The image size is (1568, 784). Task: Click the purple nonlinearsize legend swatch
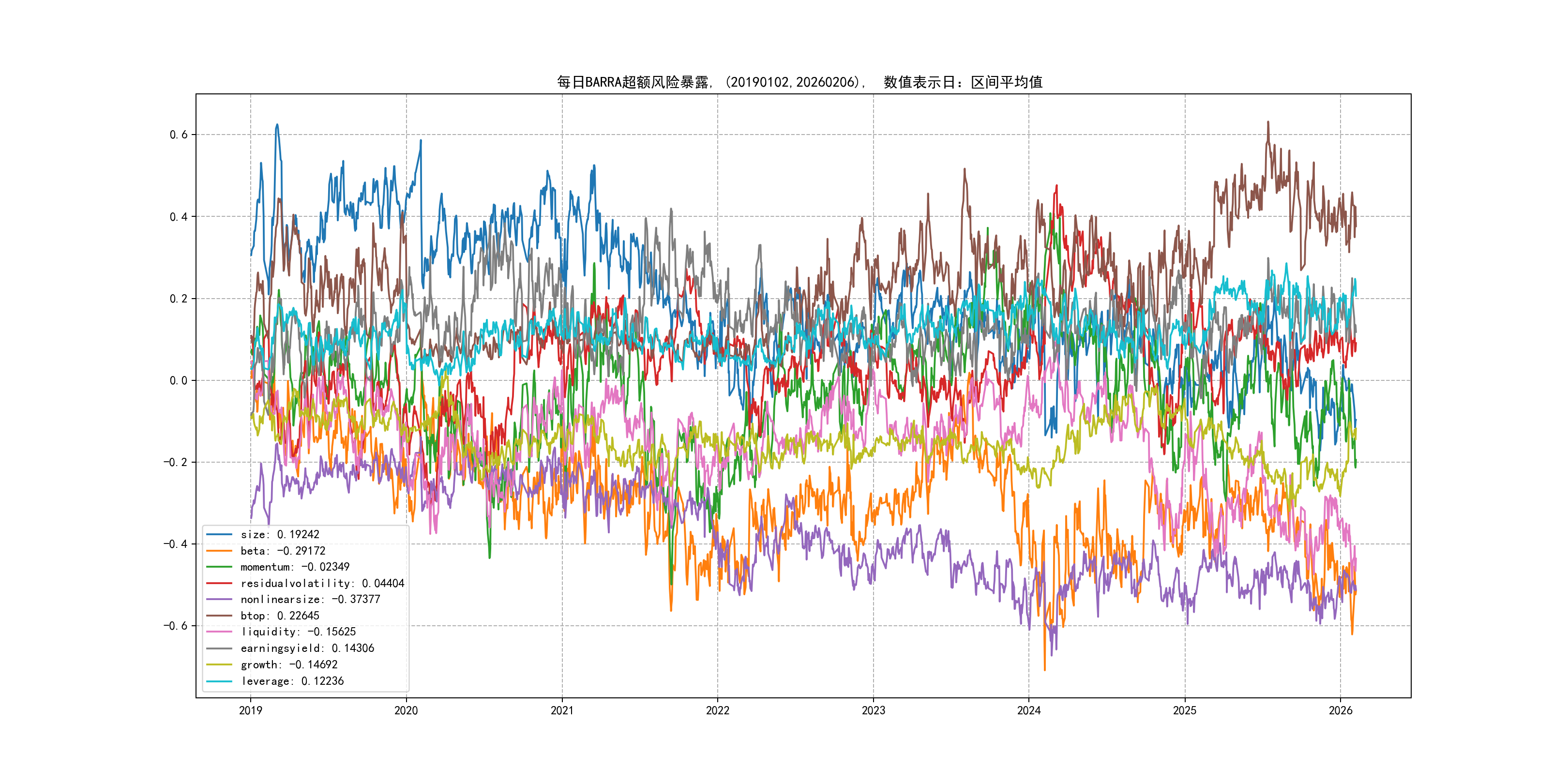219,600
